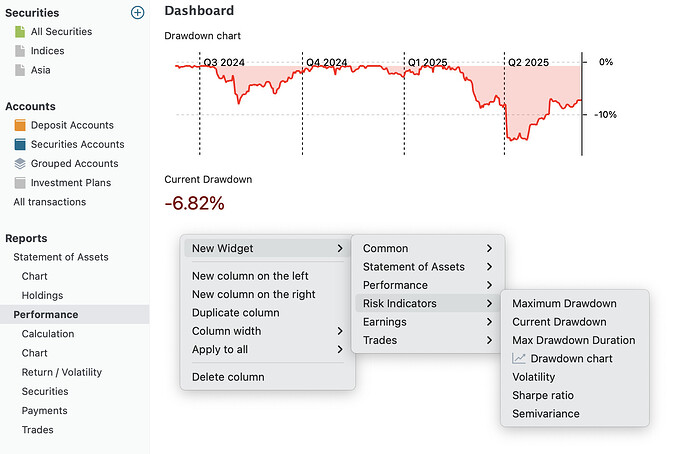
Task: Click the Securities Accounts blue icon
Action: click(x=20, y=144)
